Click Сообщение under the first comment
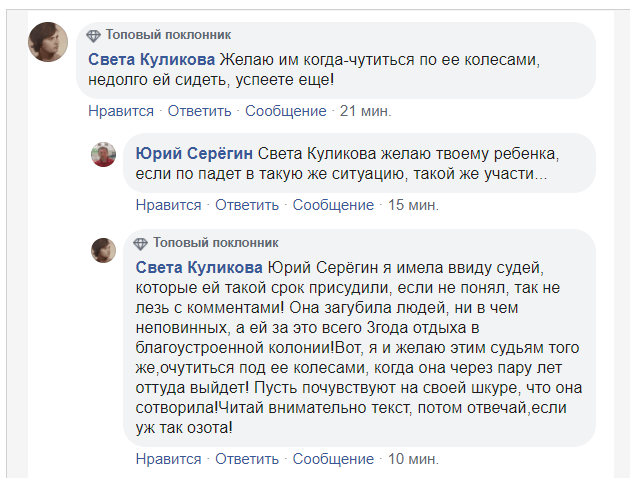This screenshot has width=630, height=478. (x=286, y=110)
